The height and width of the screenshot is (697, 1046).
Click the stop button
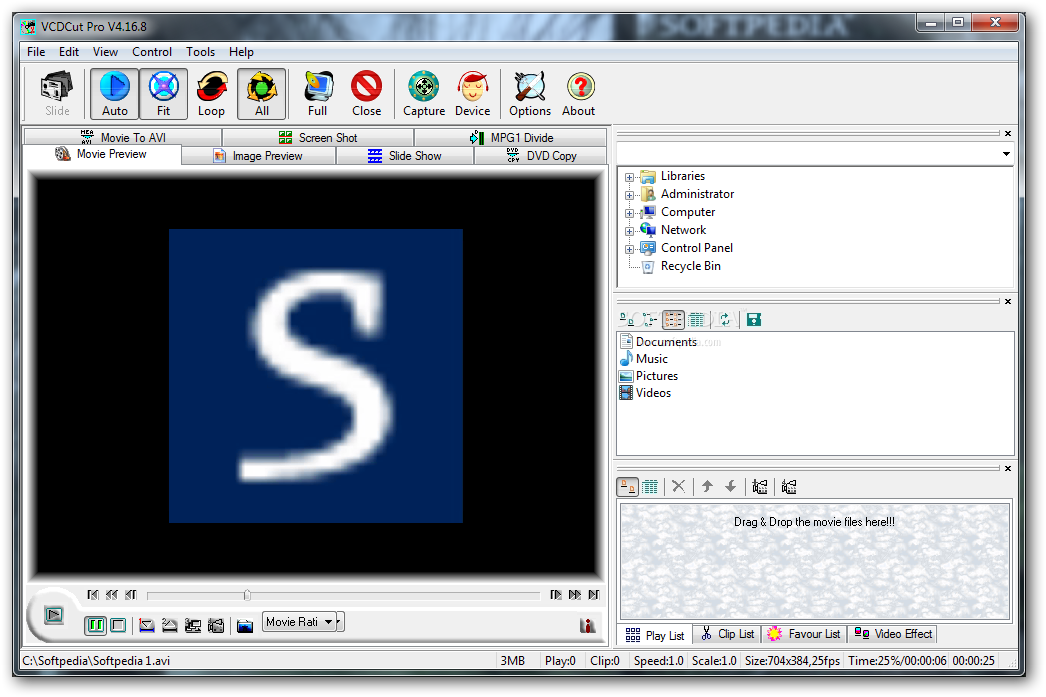click(118, 625)
